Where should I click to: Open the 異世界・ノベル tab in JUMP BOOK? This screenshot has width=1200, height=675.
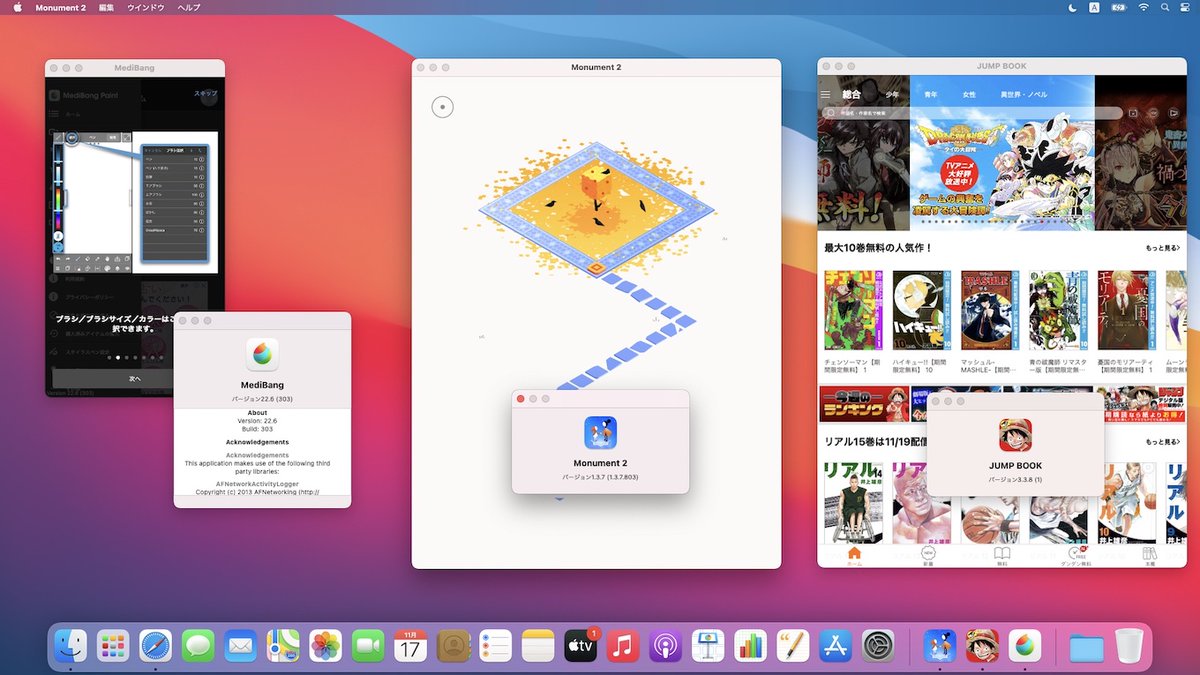1024,94
